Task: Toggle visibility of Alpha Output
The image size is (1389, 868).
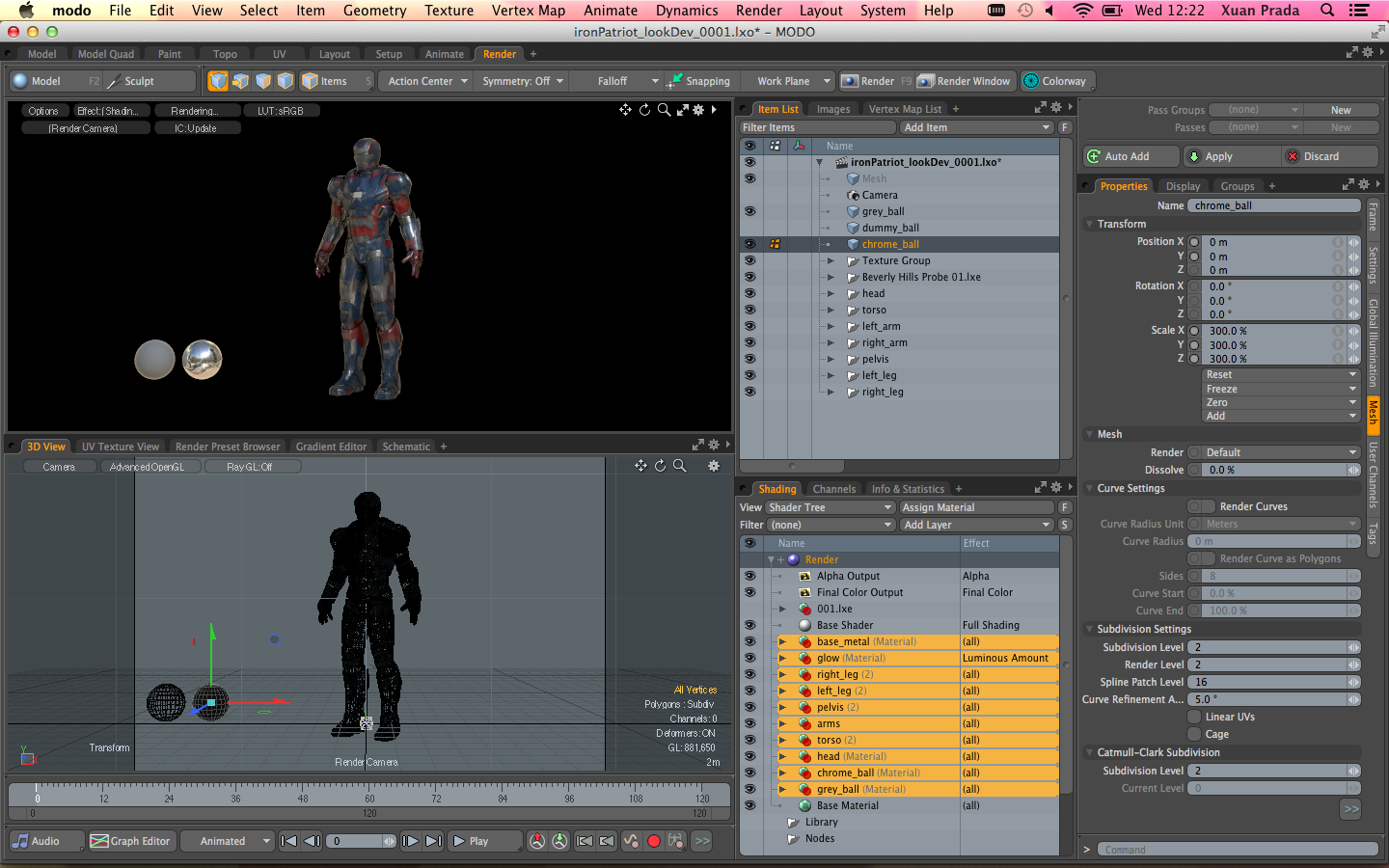Action: coord(749,576)
